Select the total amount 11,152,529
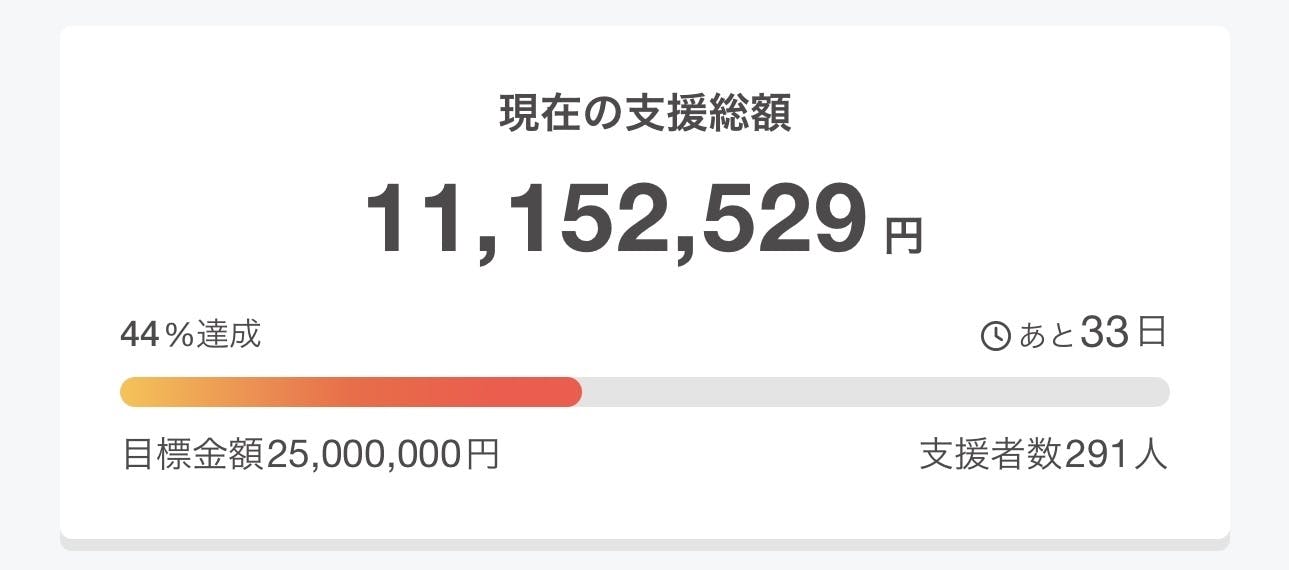Viewport: 1289px width, 570px height. point(615,222)
